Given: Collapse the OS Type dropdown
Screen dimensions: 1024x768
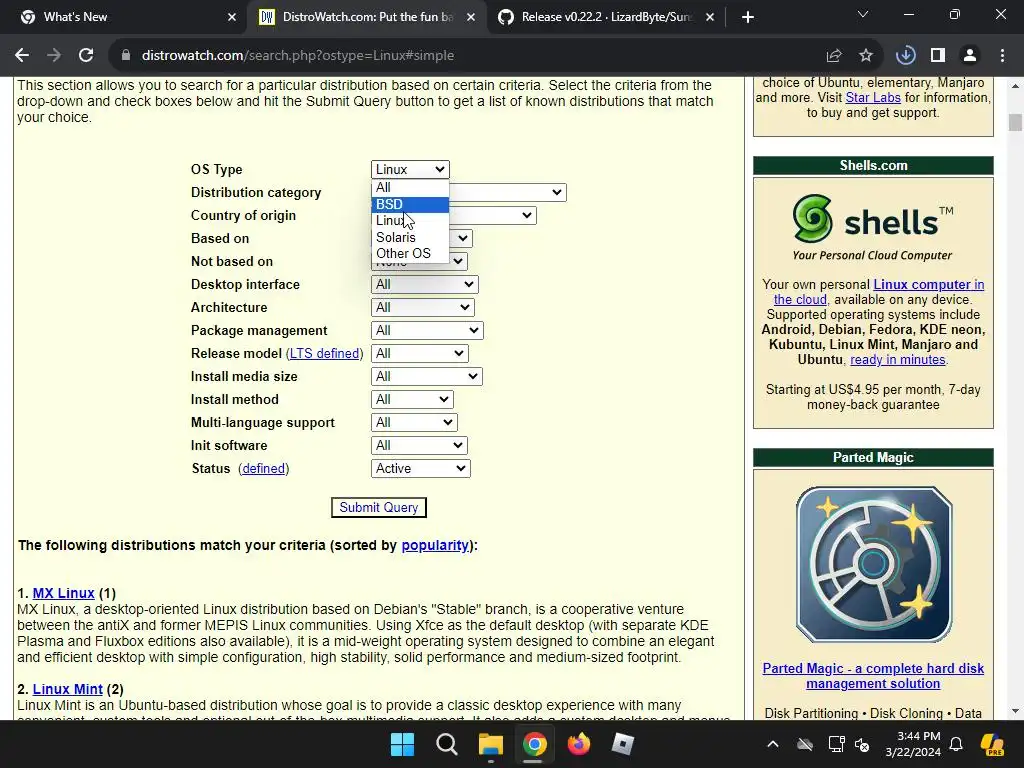Looking at the screenshot, I should click(410, 169).
